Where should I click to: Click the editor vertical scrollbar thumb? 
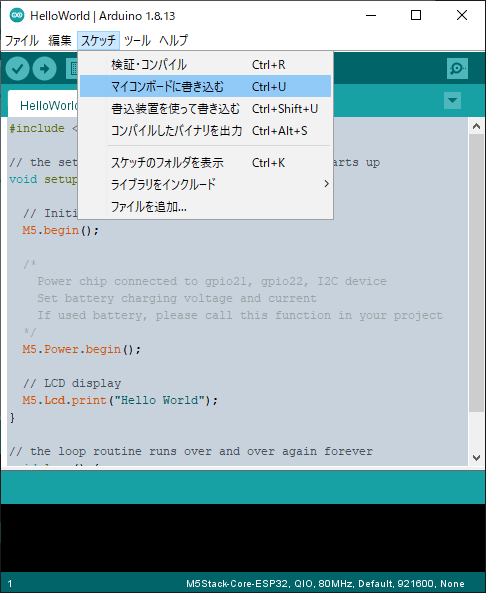click(476, 272)
